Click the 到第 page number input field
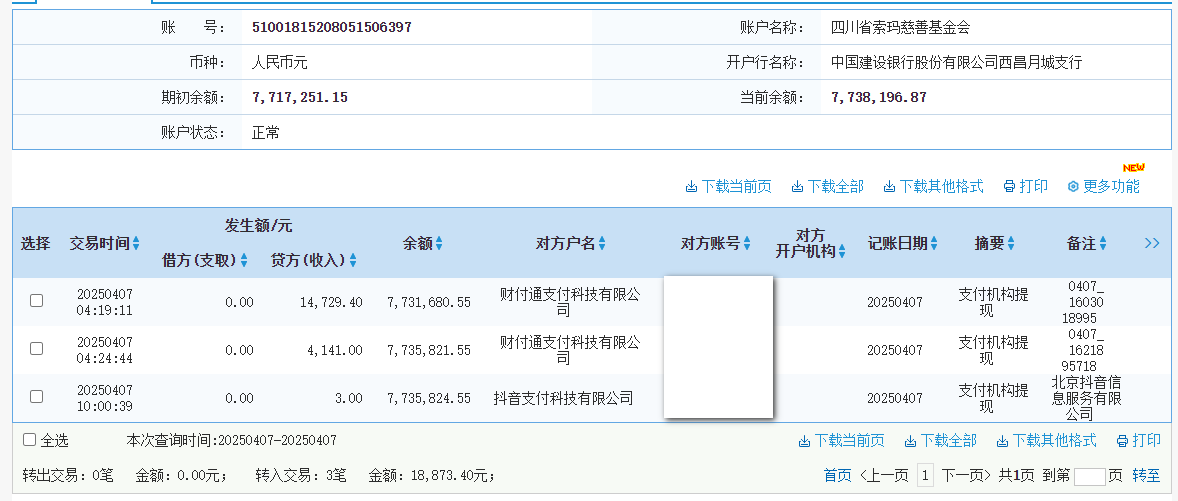This screenshot has height=501, width=1178. pos(1090,476)
